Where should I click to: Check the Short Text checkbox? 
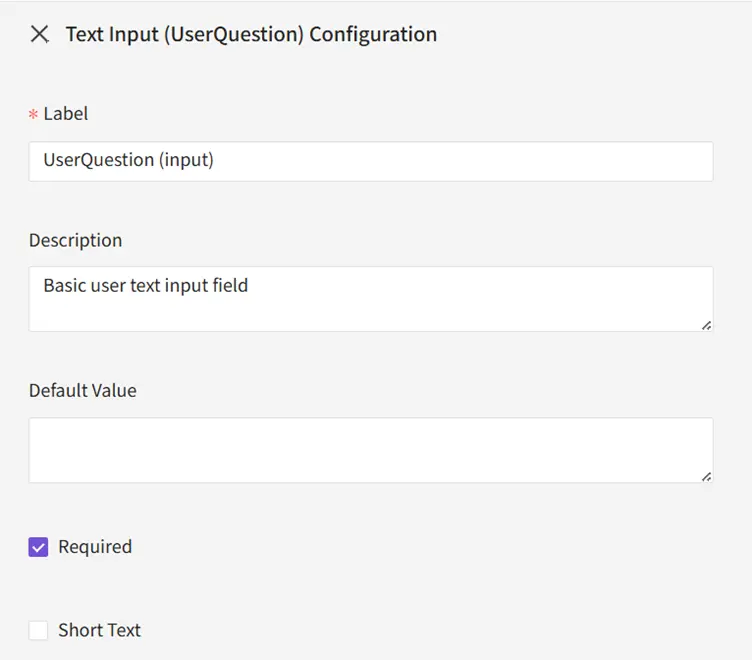tap(38, 630)
